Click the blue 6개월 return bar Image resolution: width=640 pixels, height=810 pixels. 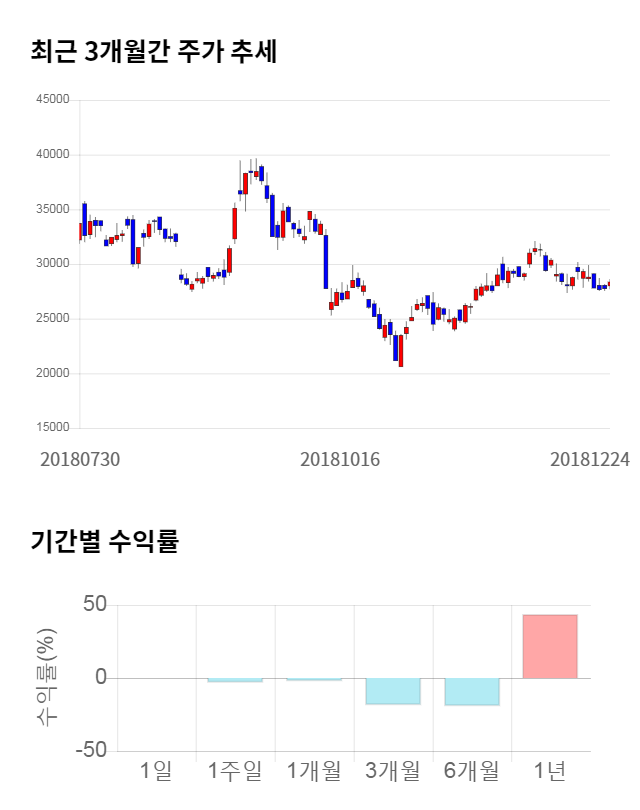pyautogui.click(x=471, y=691)
